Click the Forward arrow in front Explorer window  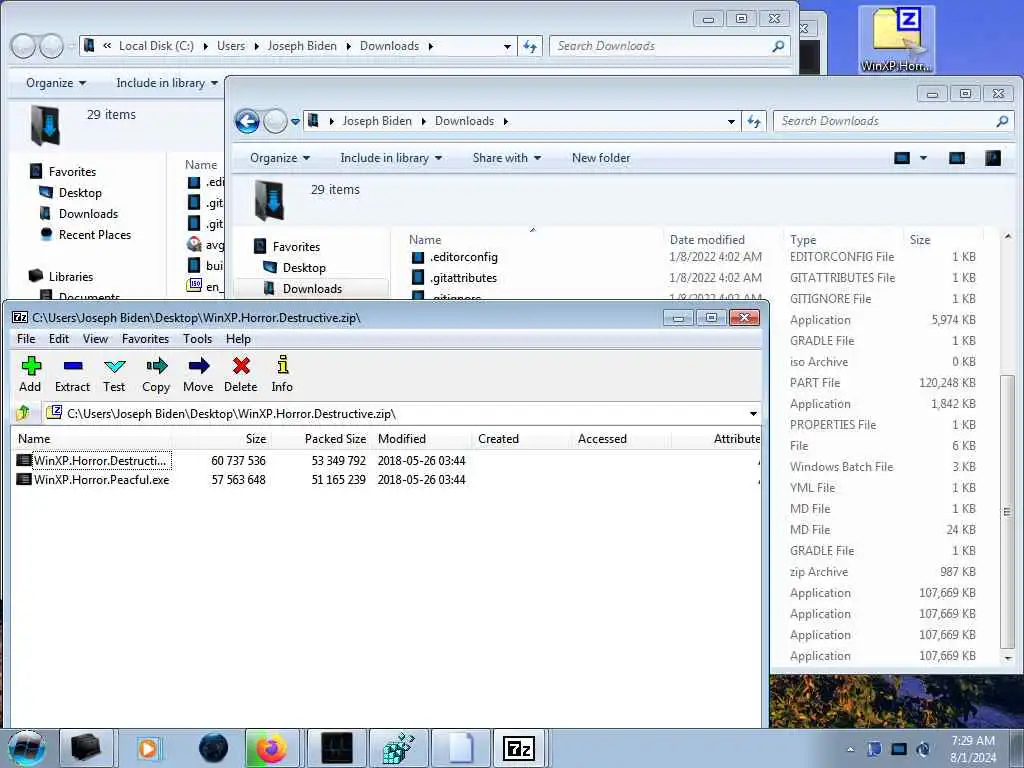[275, 121]
